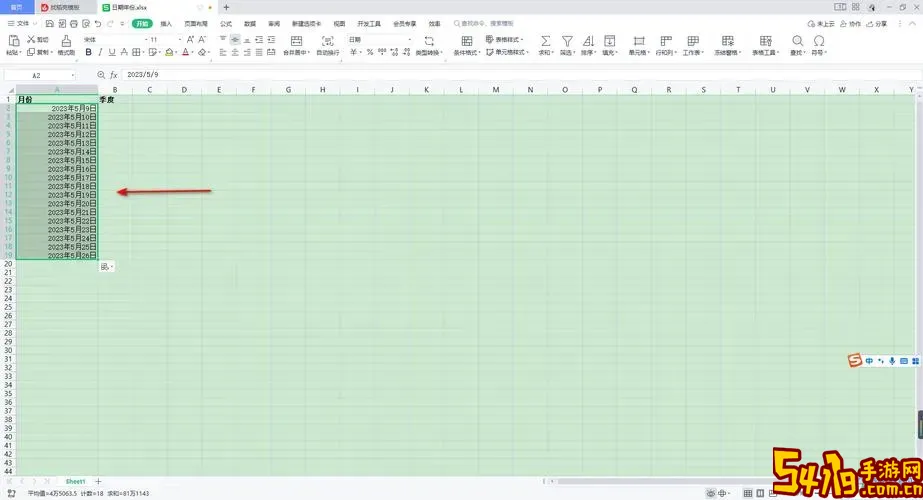Open the yellow fill color dropdown arrow
Image resolution: width=923 pixels, height=500 pixels.
click(177, 53)
